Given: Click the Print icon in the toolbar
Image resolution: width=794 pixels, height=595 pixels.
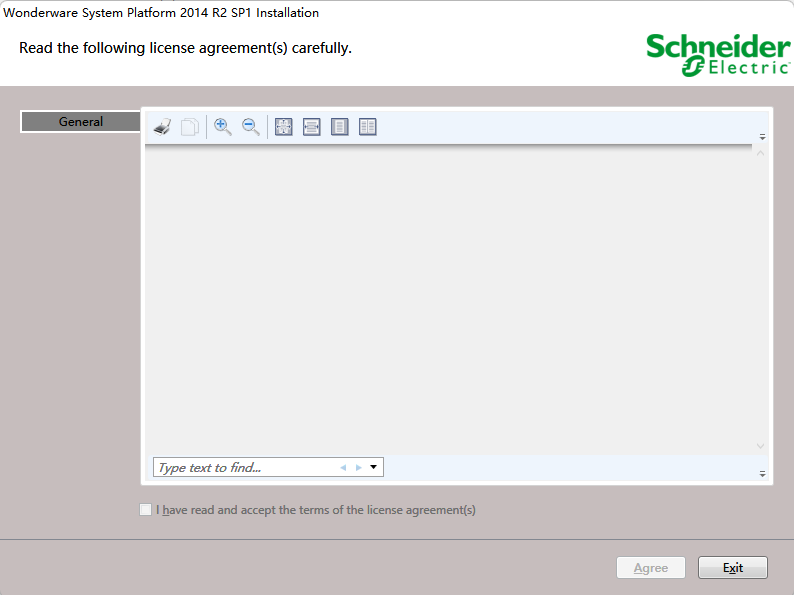Looking at the screenshot, I should pyautogui.click(x=162, y=127).
